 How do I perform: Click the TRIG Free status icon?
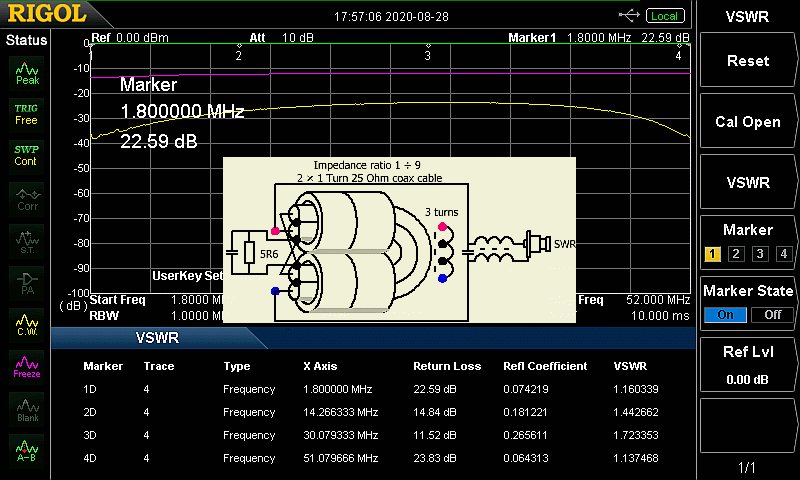pyautogui.click(x=27, y=113)
